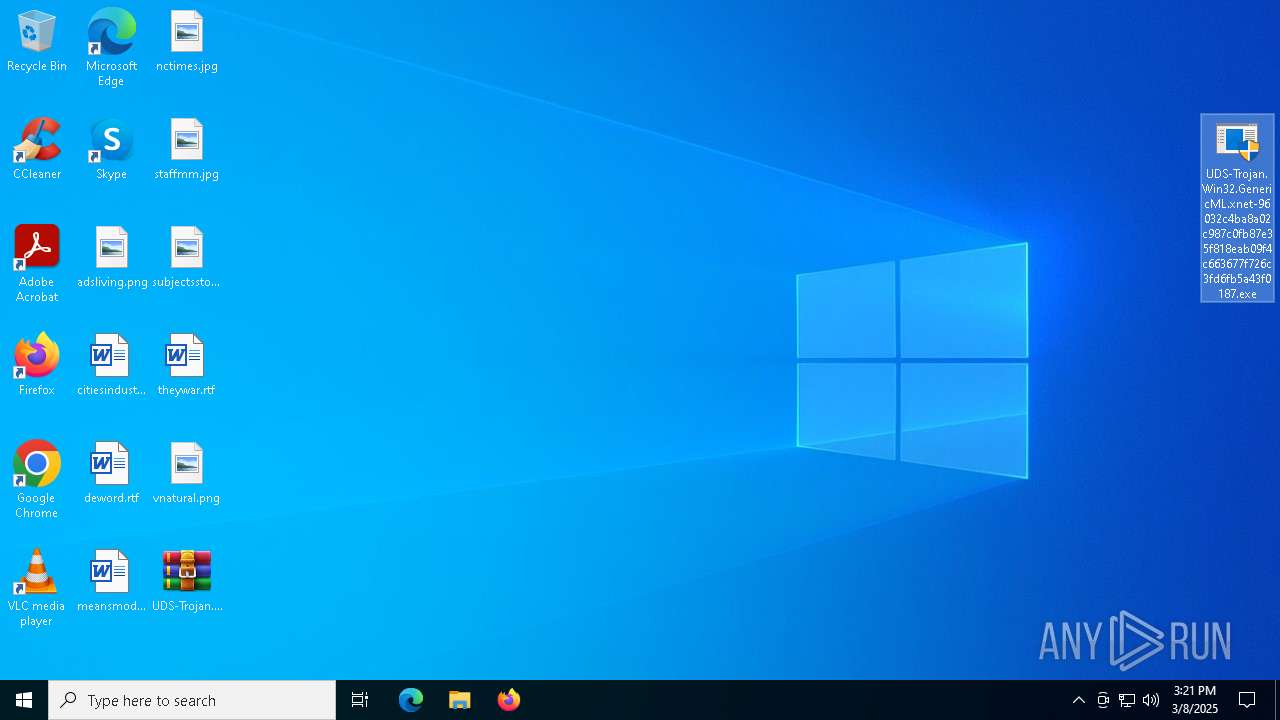Viewport: 1280px width, 720px height.
Task: Open the volume control tray icon
Action: [1151, 700]
